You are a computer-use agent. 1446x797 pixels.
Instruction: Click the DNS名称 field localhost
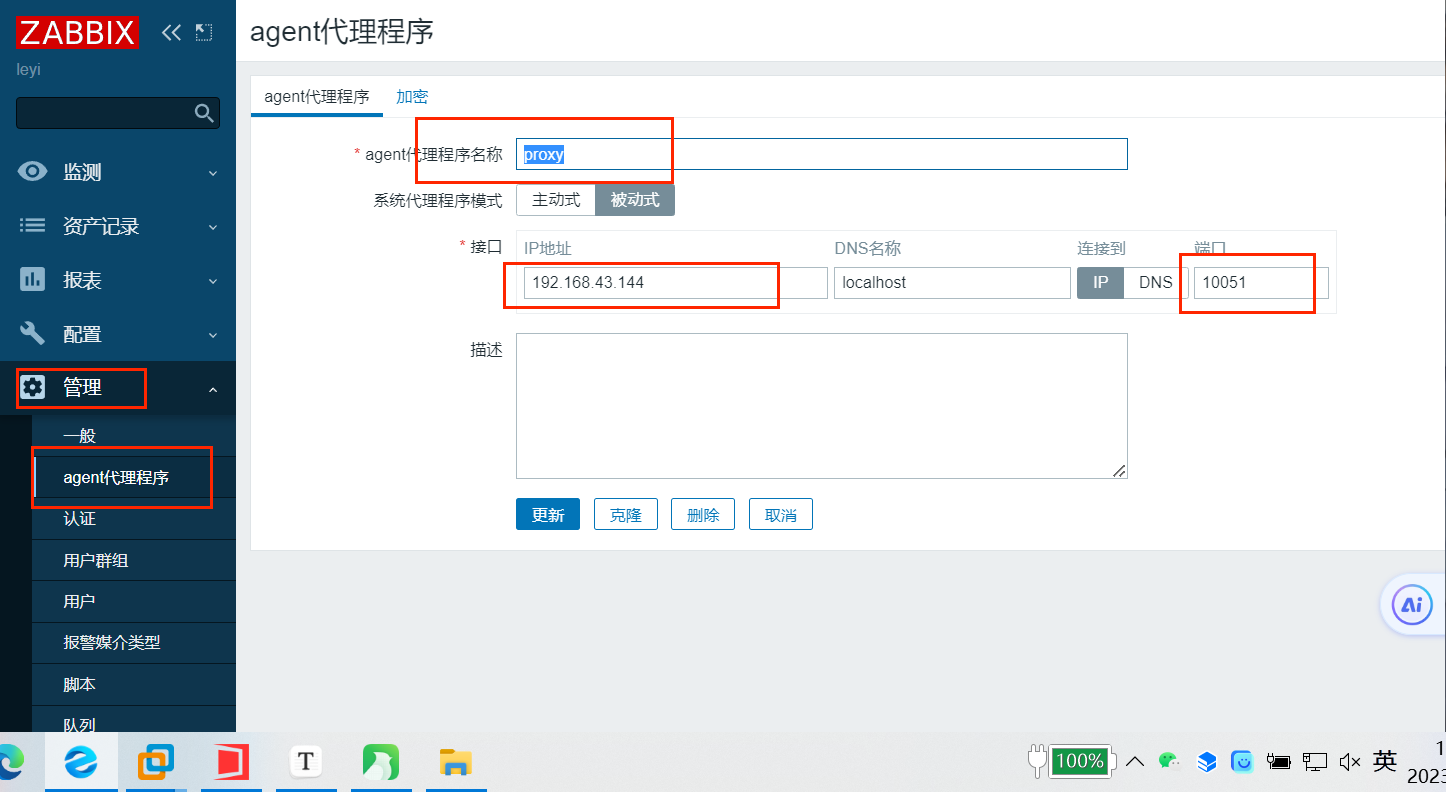click(952, 283)
